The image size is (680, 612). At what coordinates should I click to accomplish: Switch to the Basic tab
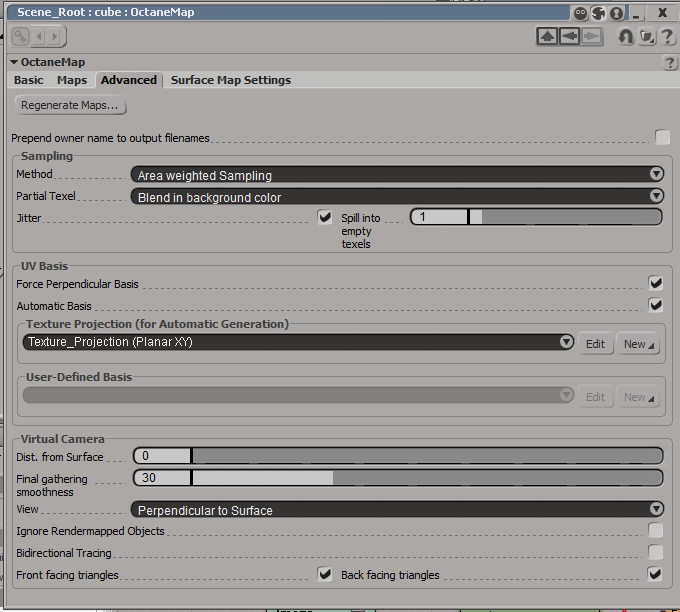click(29, 80)
